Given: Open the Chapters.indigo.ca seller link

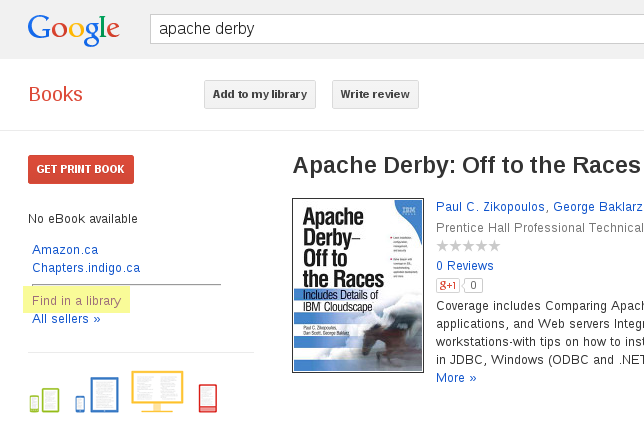Looking at the screenshot, I should click(86, 268).
